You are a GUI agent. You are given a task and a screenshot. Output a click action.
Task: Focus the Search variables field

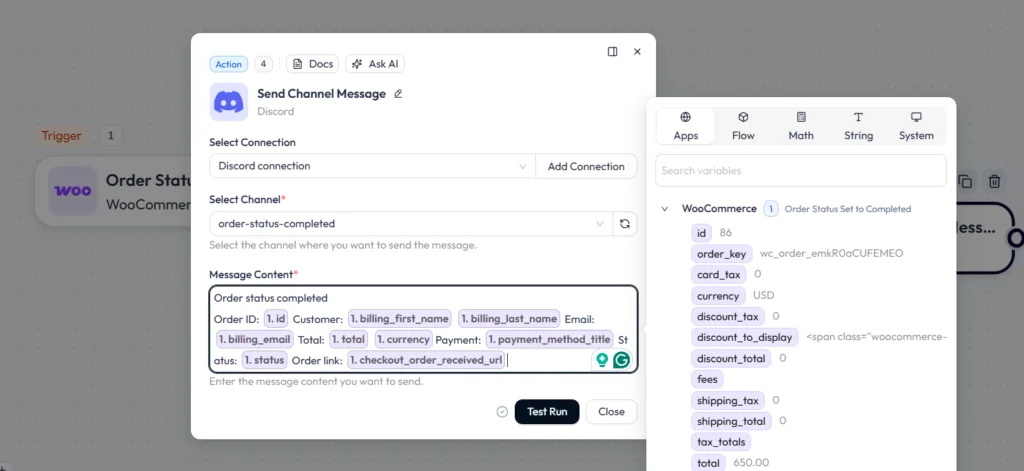pyautogui.click(x=801, y=171)
